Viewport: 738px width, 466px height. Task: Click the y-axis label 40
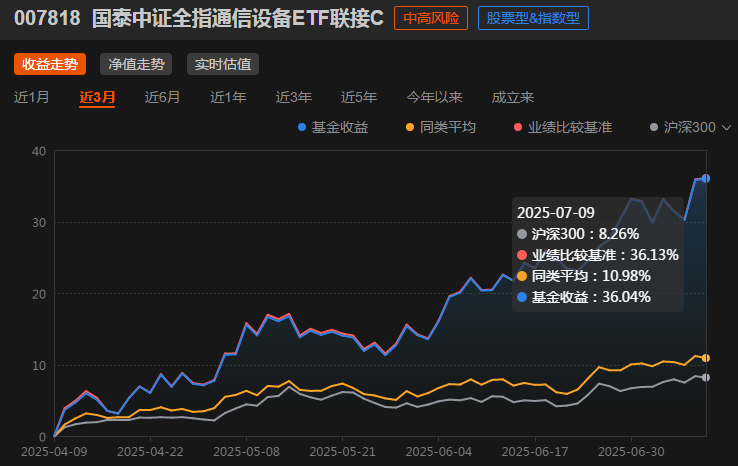[x=39, y=152]
